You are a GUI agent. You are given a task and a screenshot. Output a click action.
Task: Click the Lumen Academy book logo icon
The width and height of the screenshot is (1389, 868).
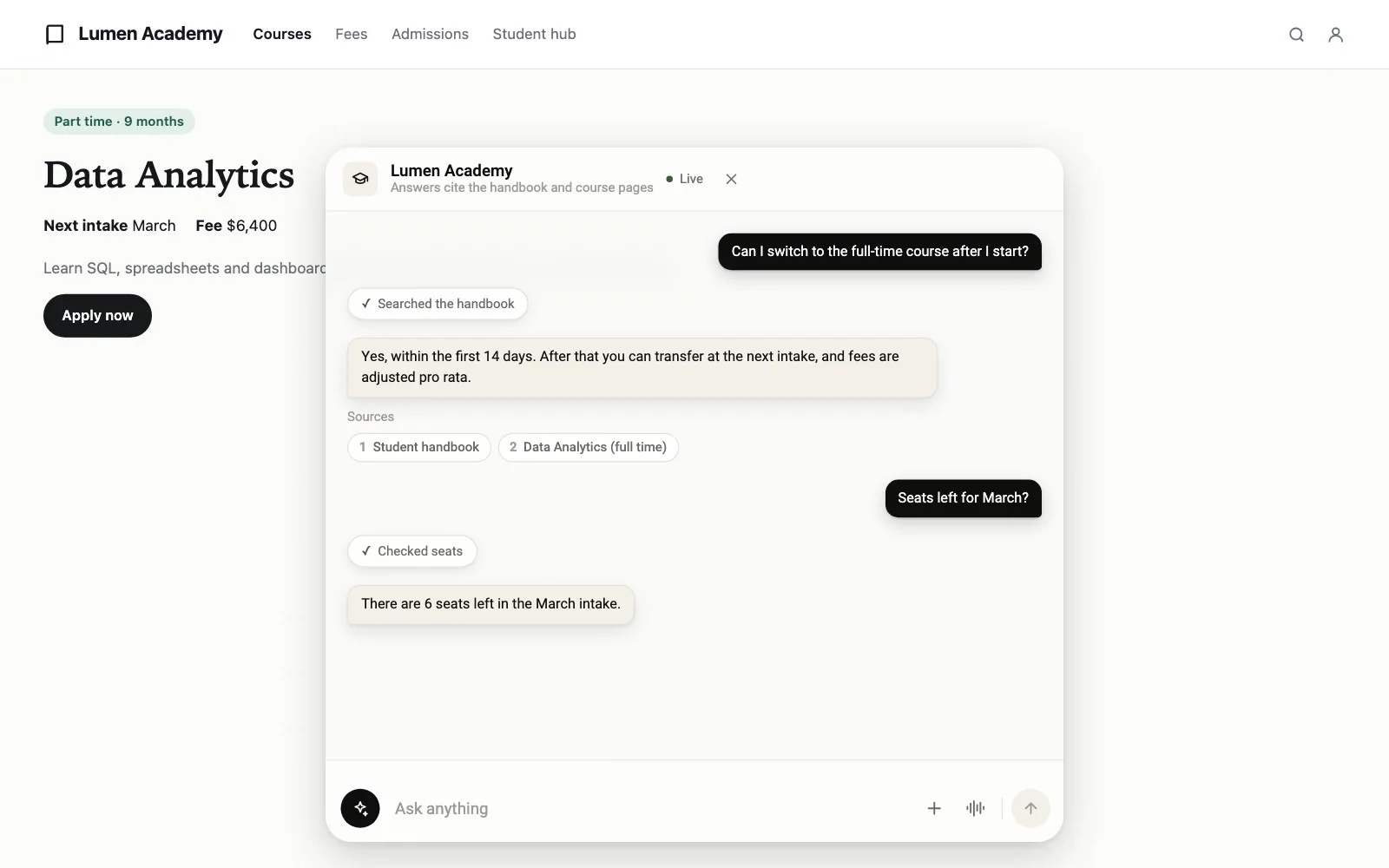click(x=55, y=34)
